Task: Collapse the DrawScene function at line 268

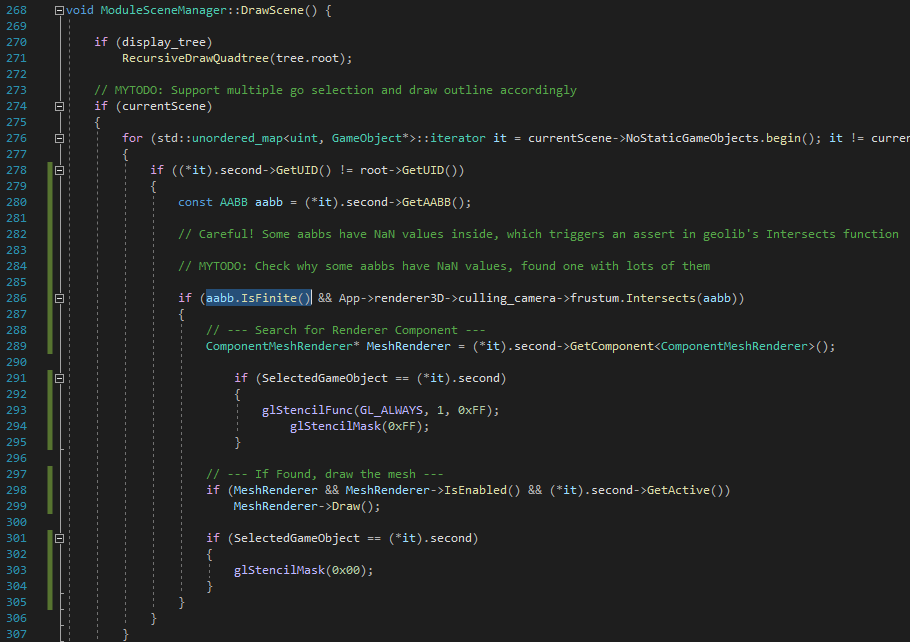Action: point(59,10)
